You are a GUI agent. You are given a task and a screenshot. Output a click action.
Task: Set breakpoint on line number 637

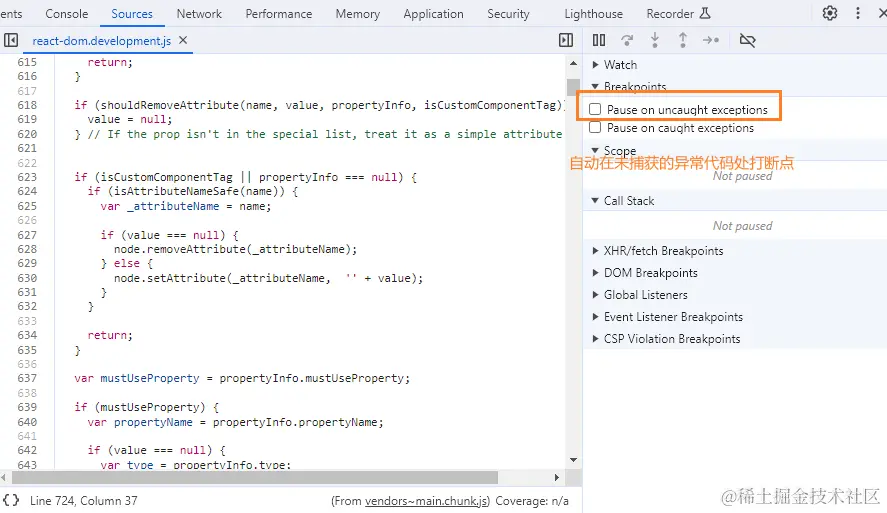point(27,378)
